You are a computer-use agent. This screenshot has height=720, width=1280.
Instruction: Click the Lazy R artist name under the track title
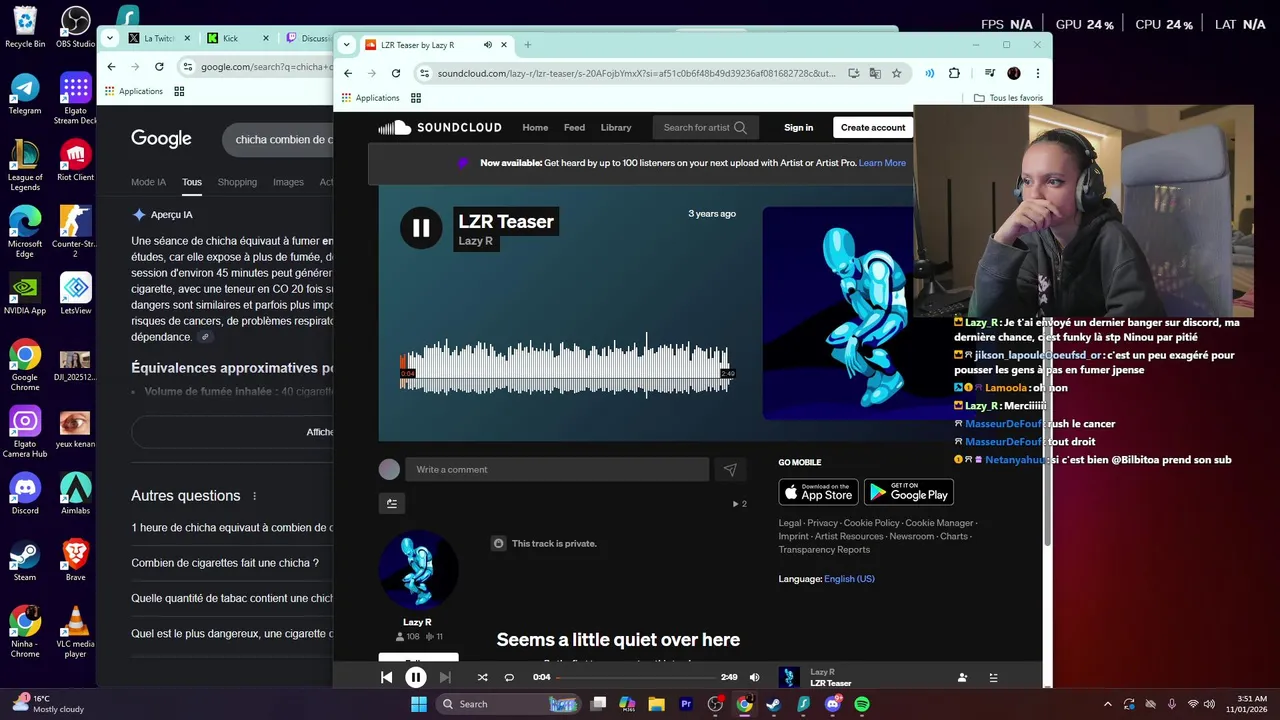[475, 241]
